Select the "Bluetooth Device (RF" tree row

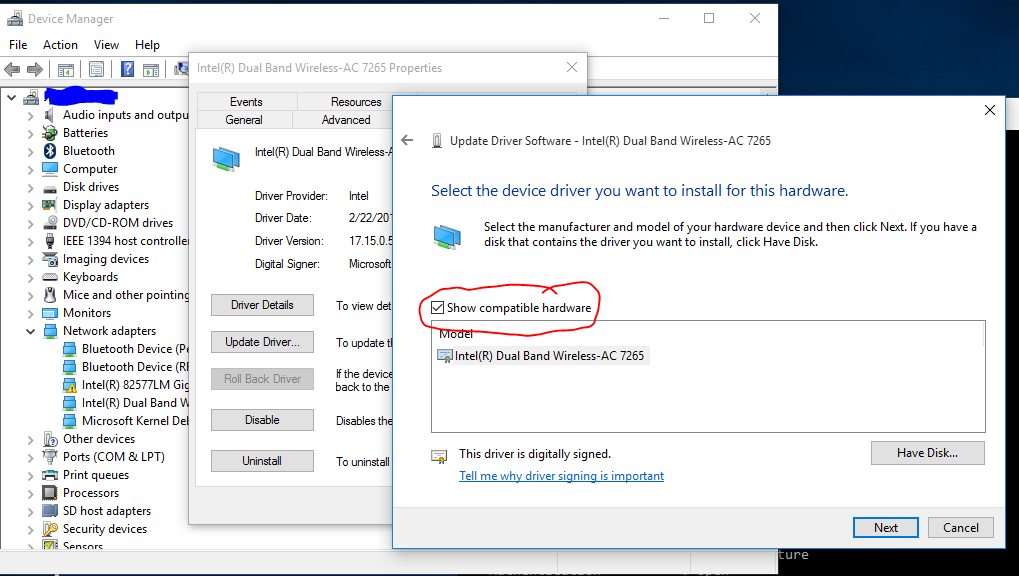point(135,367)
